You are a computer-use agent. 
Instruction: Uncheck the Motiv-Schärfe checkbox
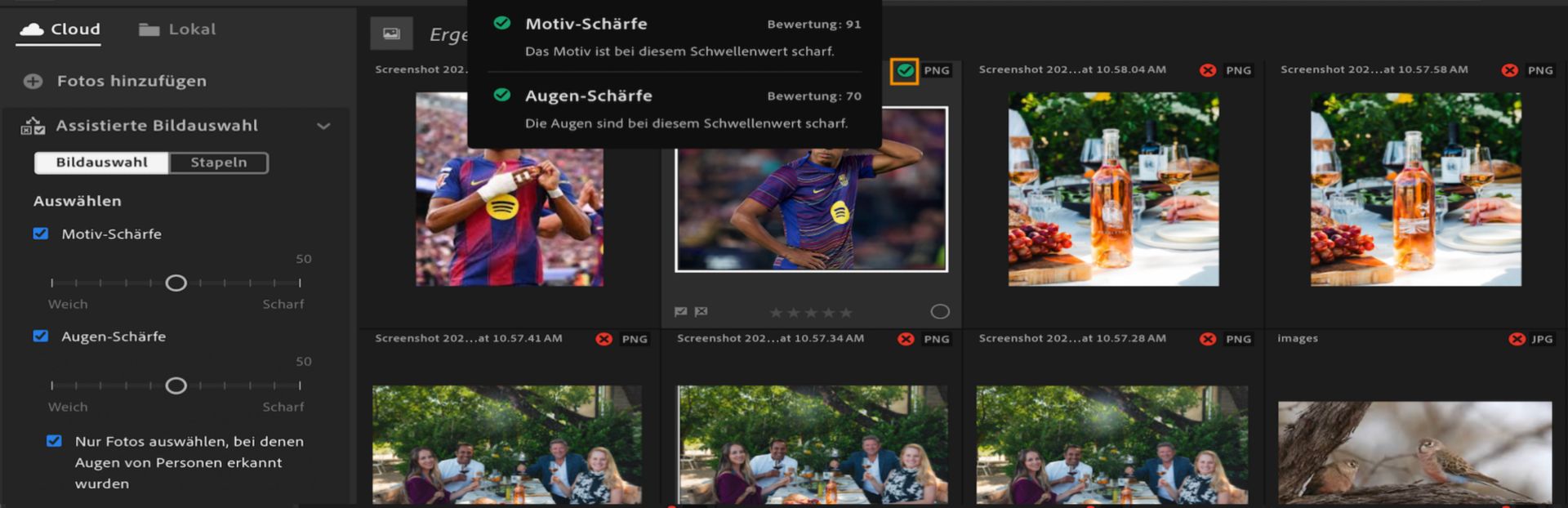(x=40, y=234)
